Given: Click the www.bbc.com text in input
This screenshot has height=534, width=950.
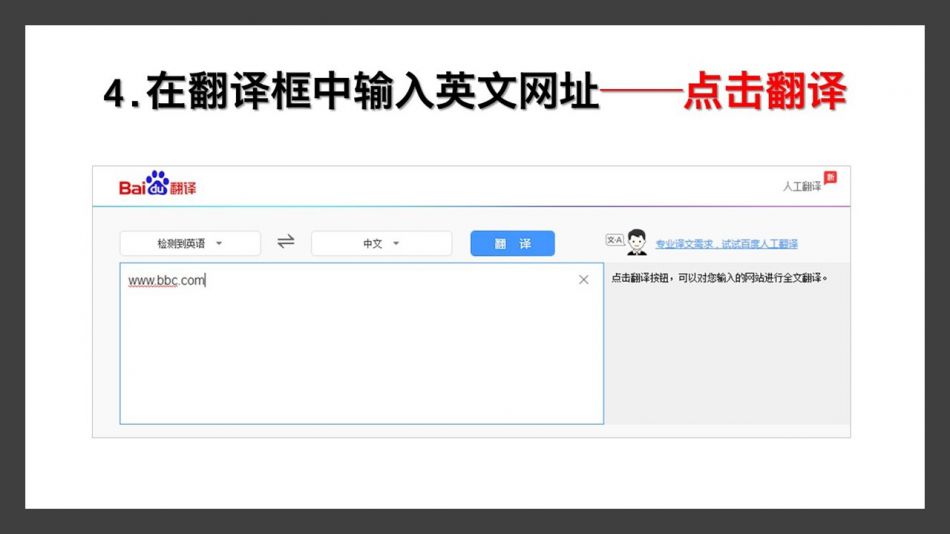Looking at the screenshot, I should coord(166,281).
